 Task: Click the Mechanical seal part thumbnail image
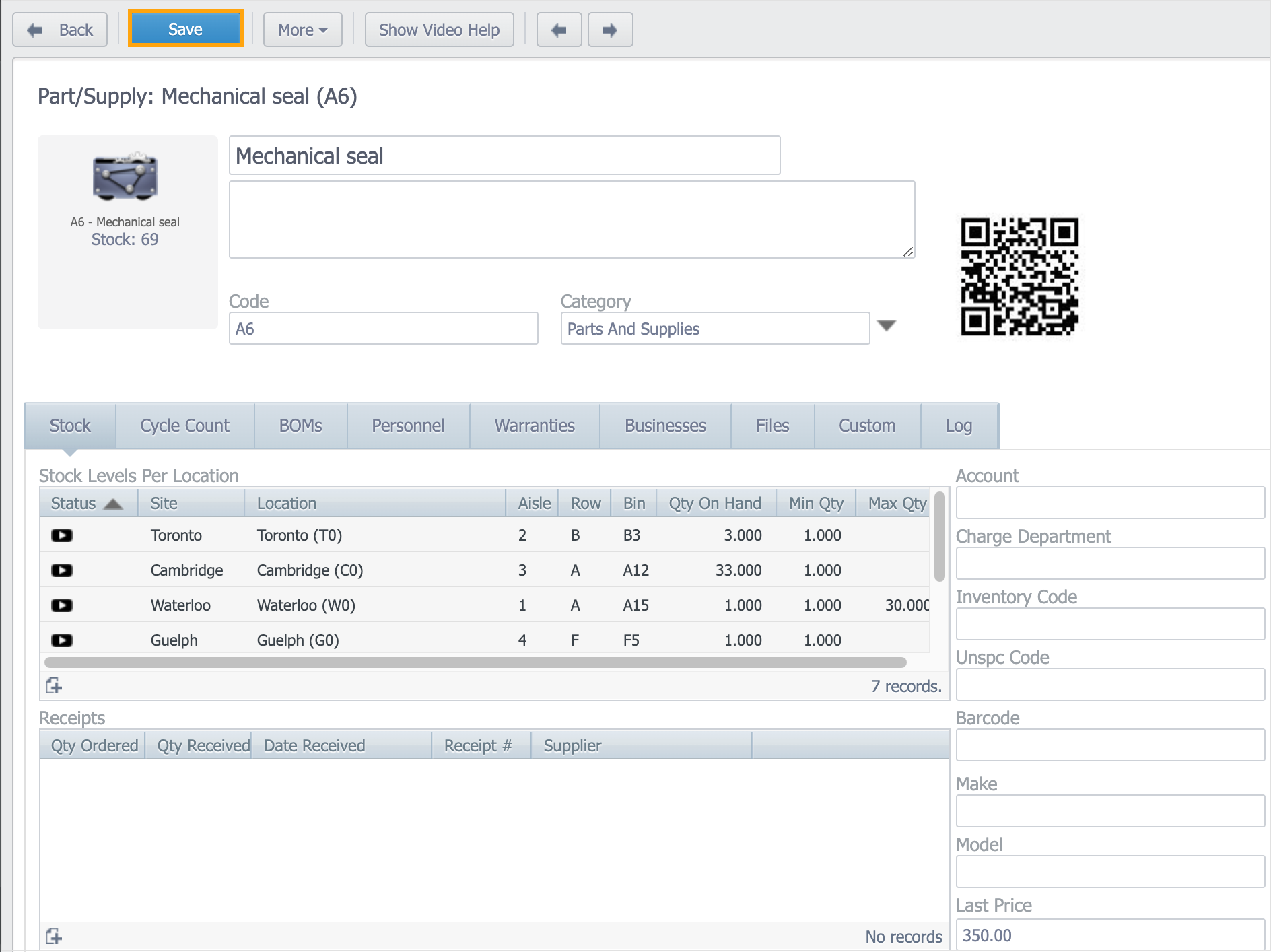125,177
